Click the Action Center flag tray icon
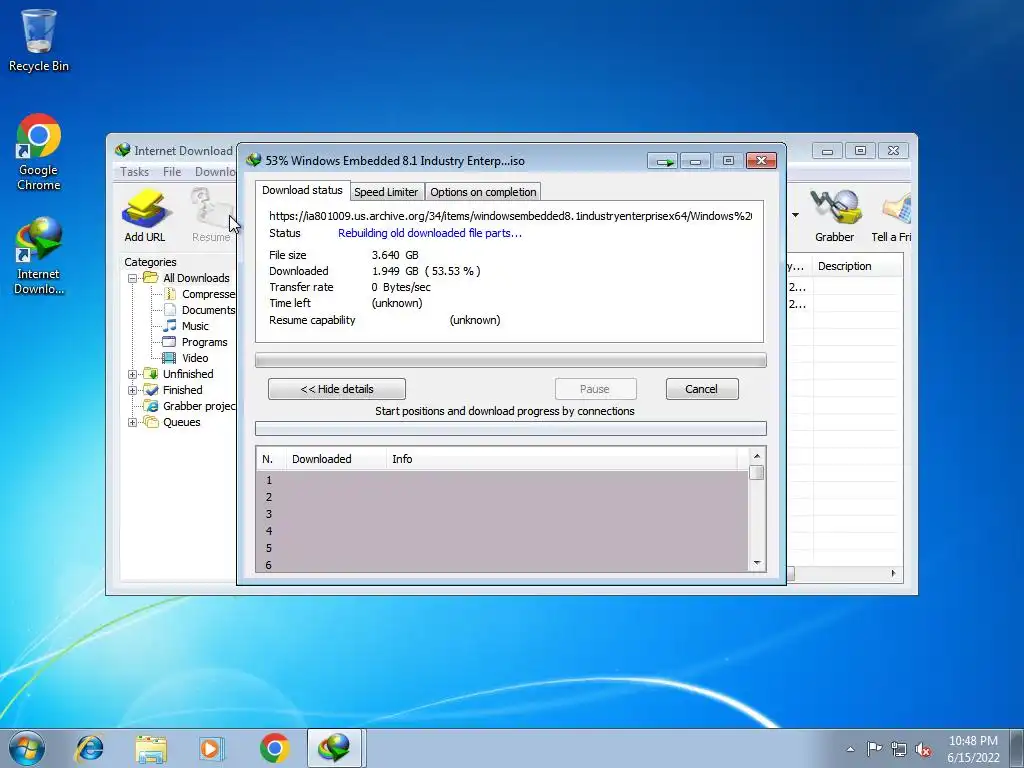Screen dimensions: 1024x768 point(874,749)
